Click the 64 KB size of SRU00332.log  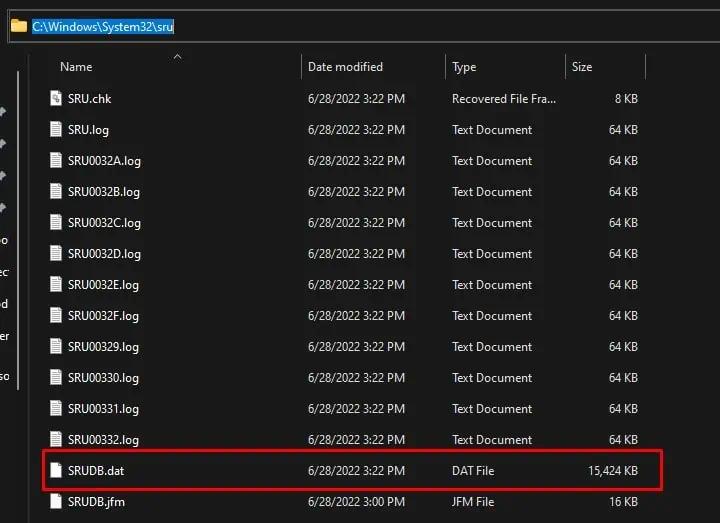coord(624,440)
